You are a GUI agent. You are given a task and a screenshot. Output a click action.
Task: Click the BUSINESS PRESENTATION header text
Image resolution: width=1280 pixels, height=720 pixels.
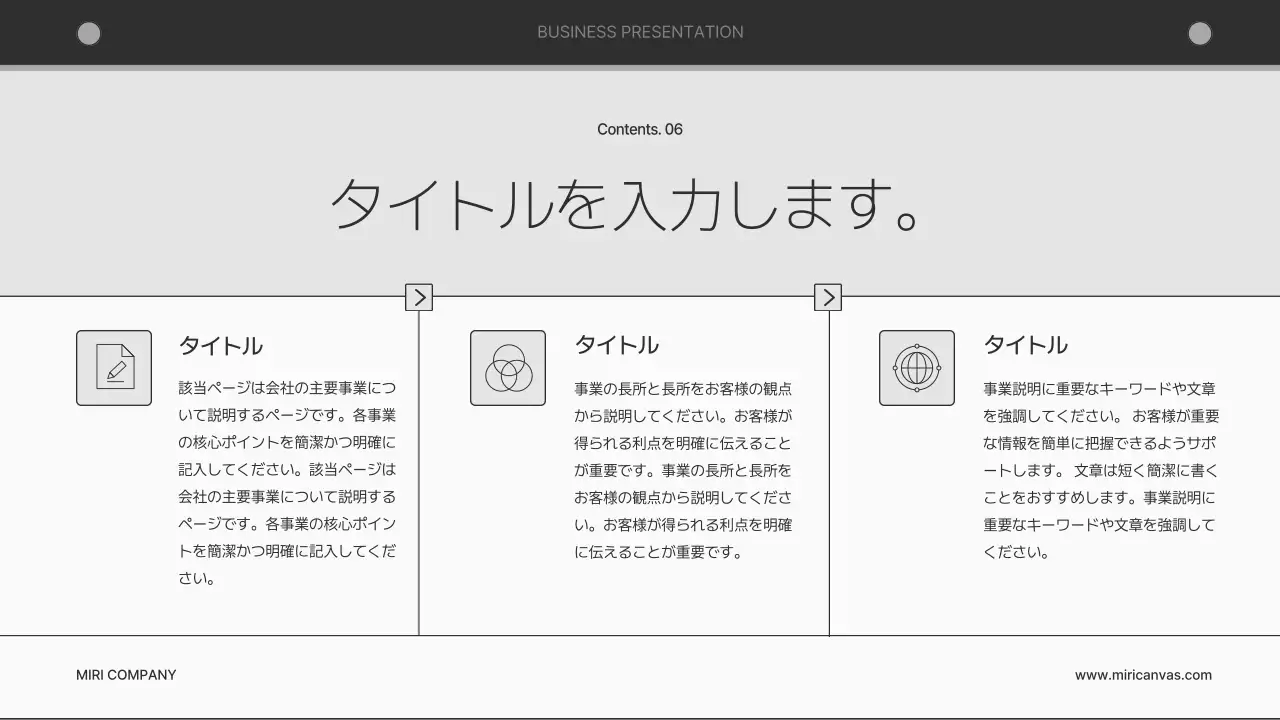640,32
